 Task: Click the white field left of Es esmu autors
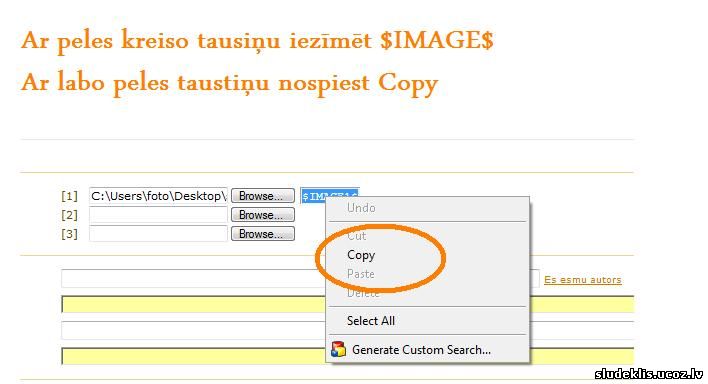click(300, 278)
